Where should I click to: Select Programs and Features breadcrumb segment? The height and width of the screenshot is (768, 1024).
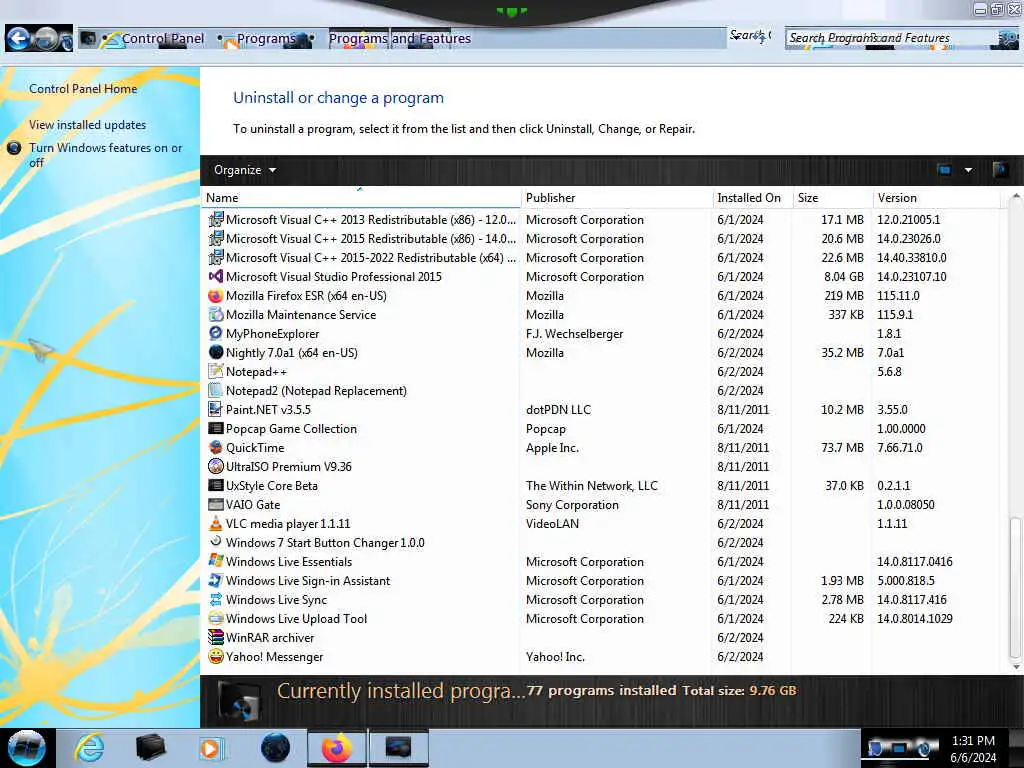tap(400, 39)
